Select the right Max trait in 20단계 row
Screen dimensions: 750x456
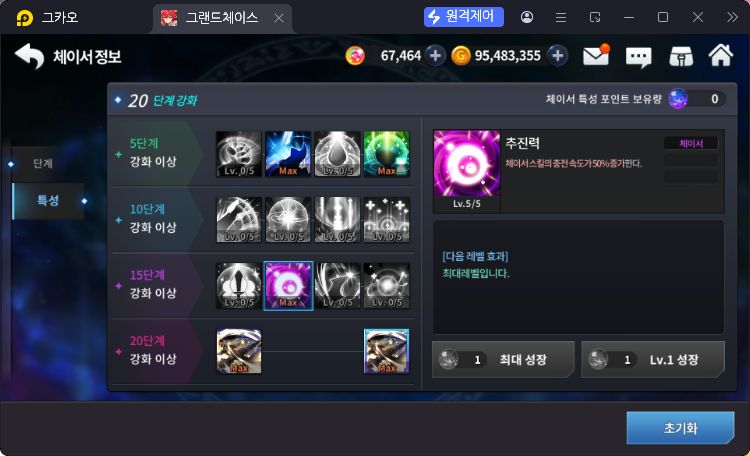[x=386, y=351]
